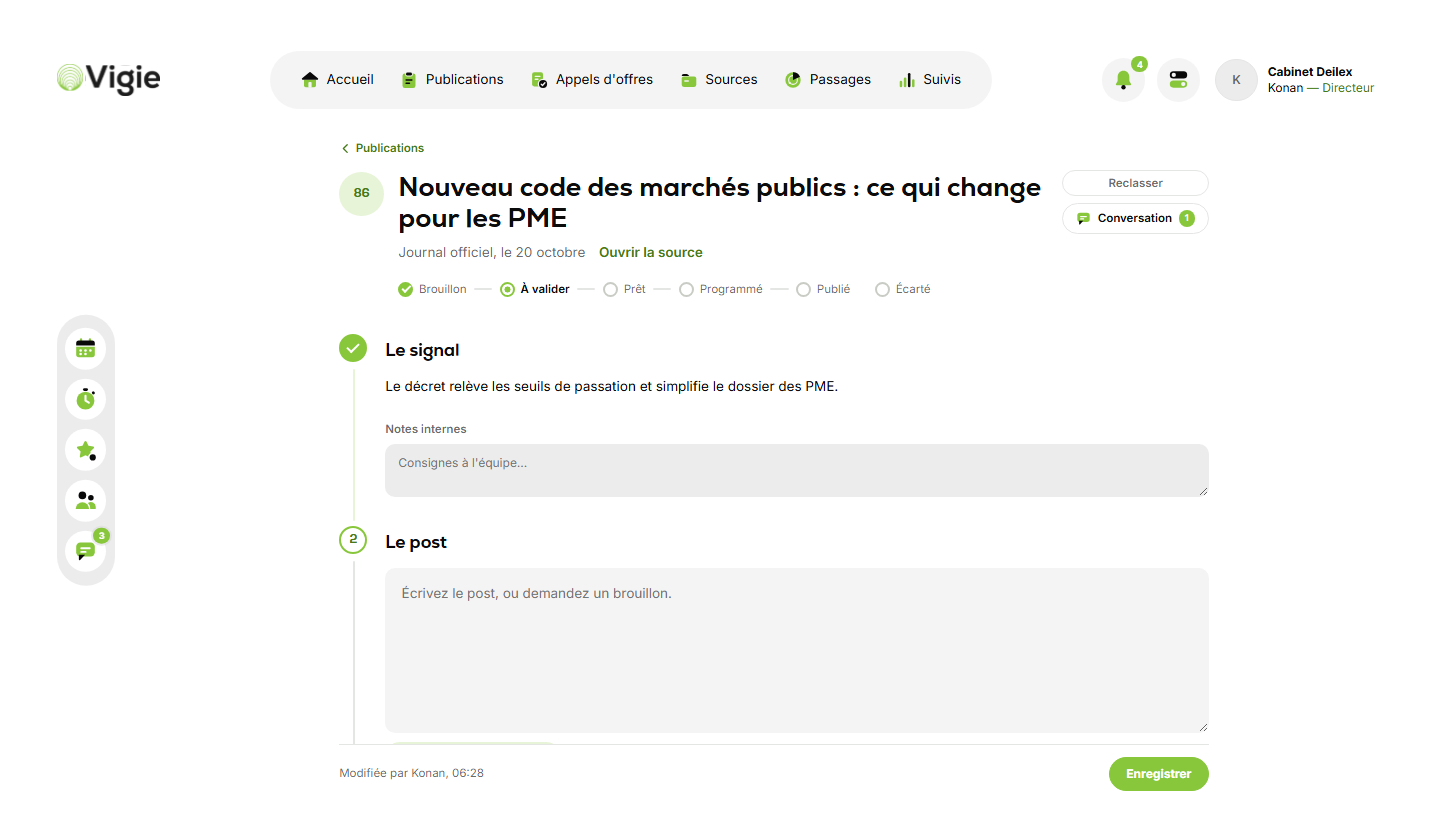Select the À valider status step
The image size is (1440, 820).
(535, 289)
